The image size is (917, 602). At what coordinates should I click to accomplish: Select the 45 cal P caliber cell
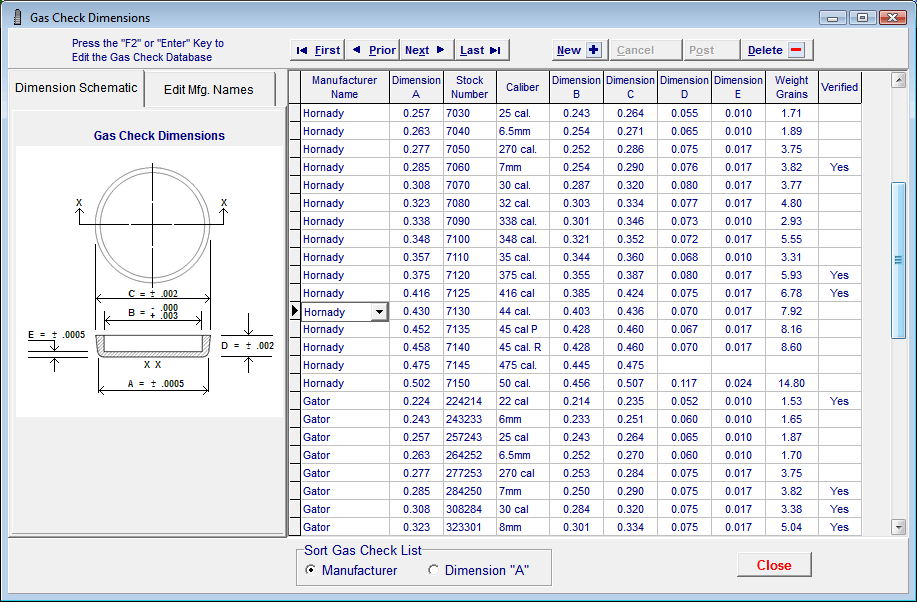click(523, 329)
